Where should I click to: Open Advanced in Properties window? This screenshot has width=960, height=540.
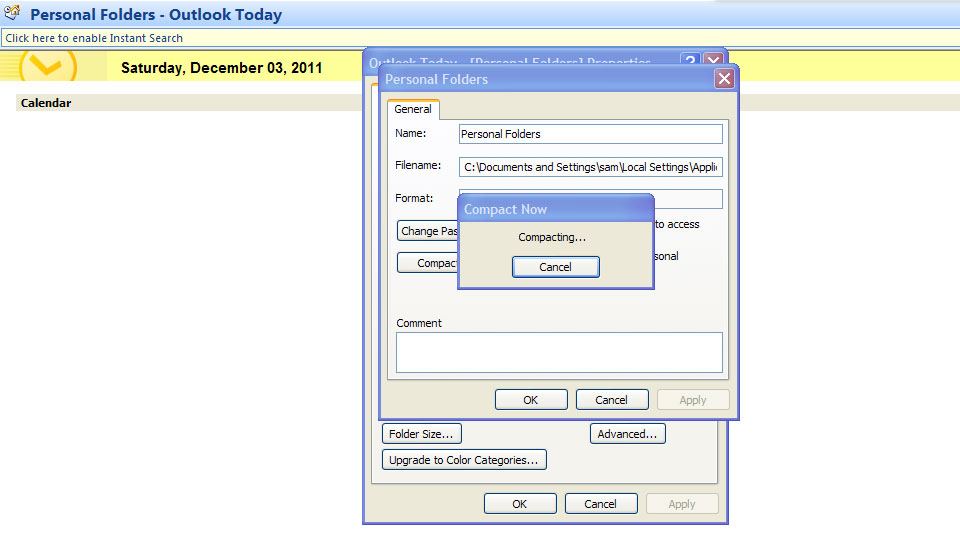point(628,433)
